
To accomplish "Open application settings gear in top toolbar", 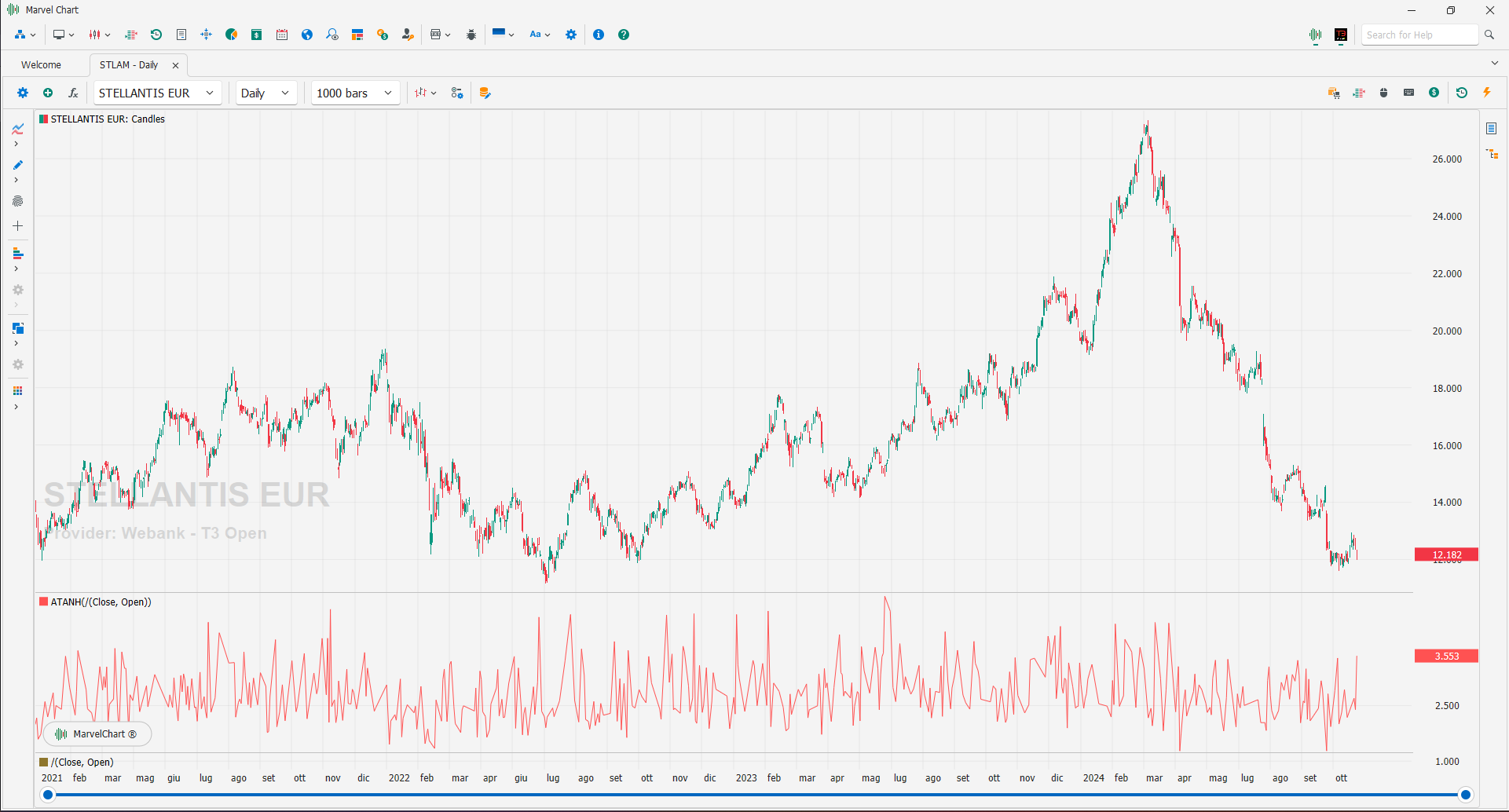I will 571,35.
